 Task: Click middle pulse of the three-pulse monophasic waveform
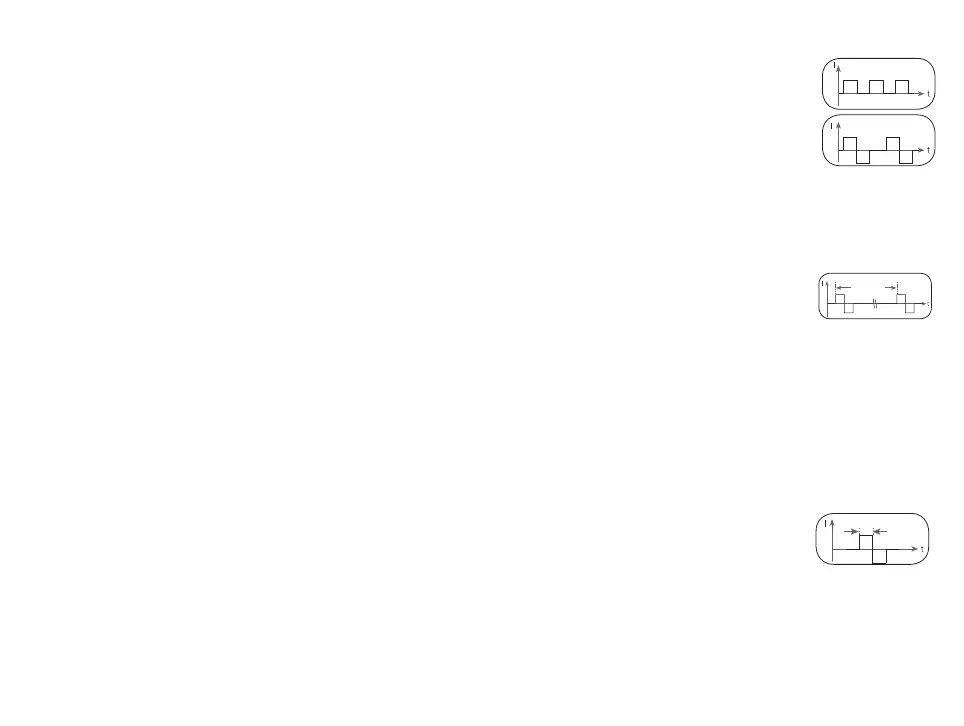(877, 87)
